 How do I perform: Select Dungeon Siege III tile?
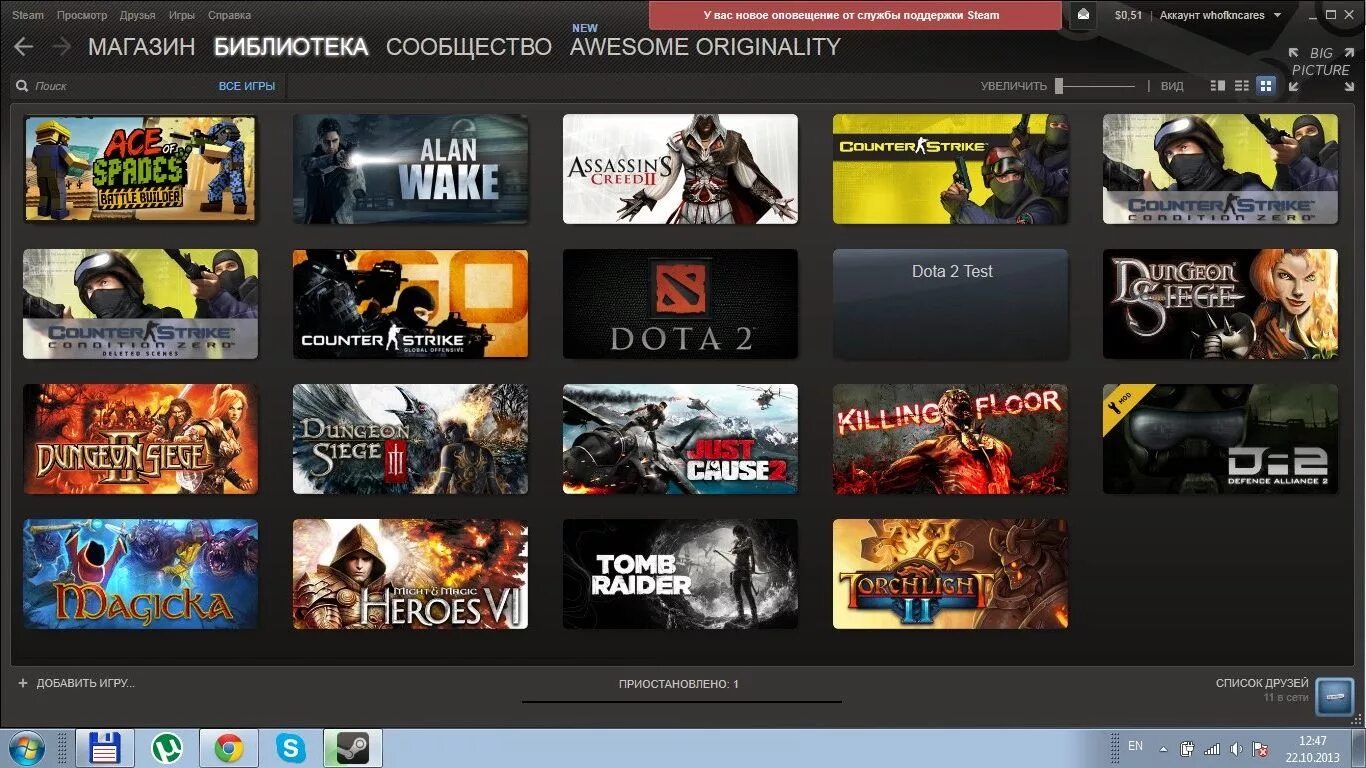410,439
